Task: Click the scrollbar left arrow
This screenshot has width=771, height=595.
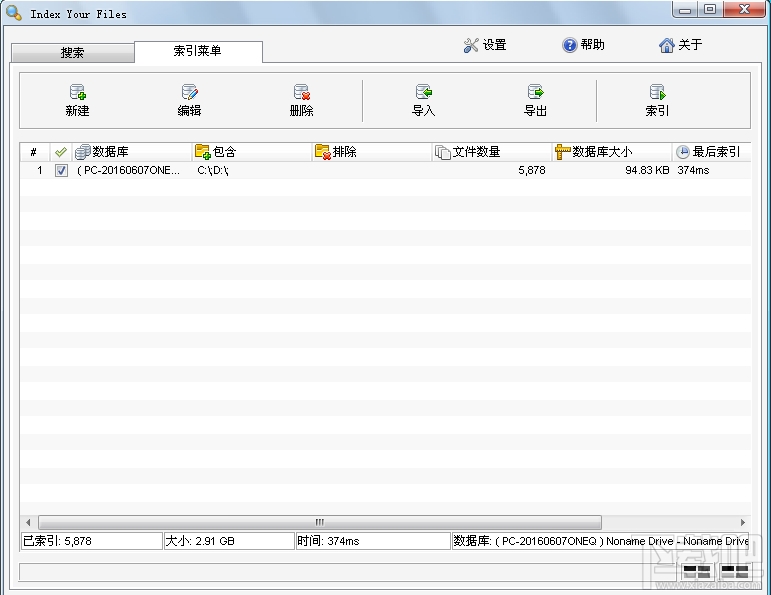Action: pos(28,522)
